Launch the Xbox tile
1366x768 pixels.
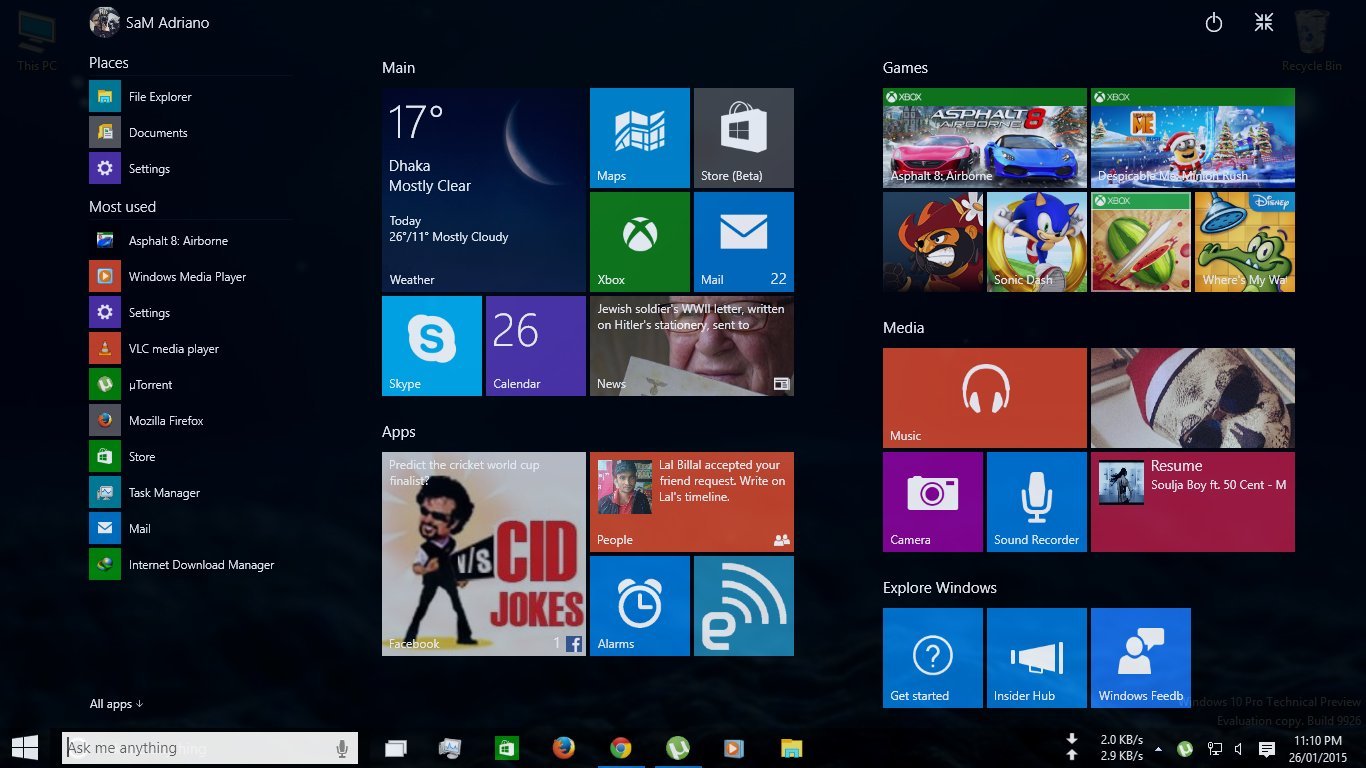pos(640,242)
